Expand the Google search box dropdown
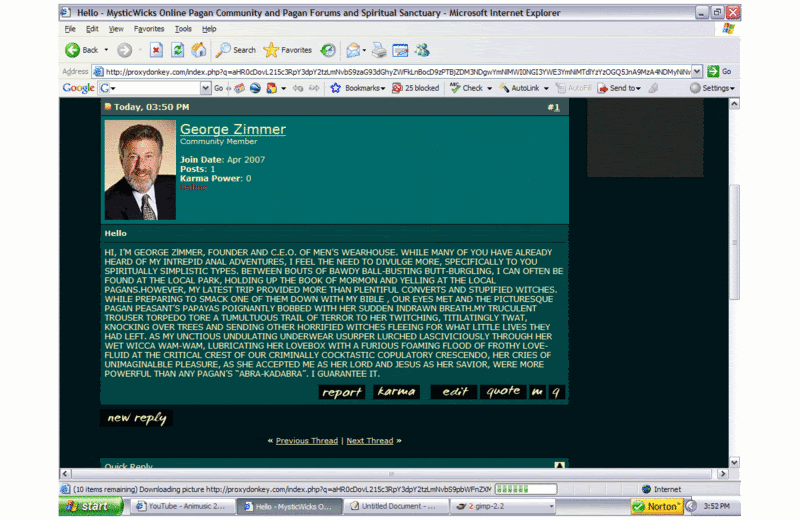 [206, 88]
